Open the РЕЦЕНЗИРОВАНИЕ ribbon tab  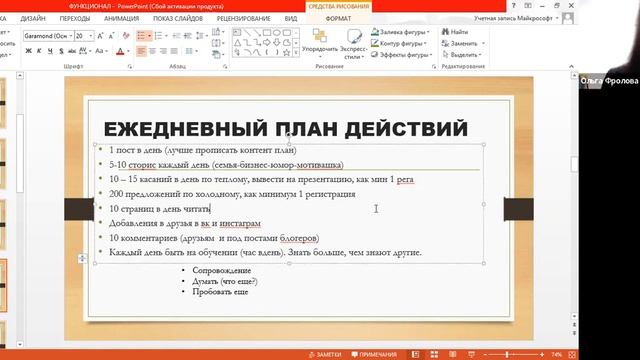(x=243, y=18)
